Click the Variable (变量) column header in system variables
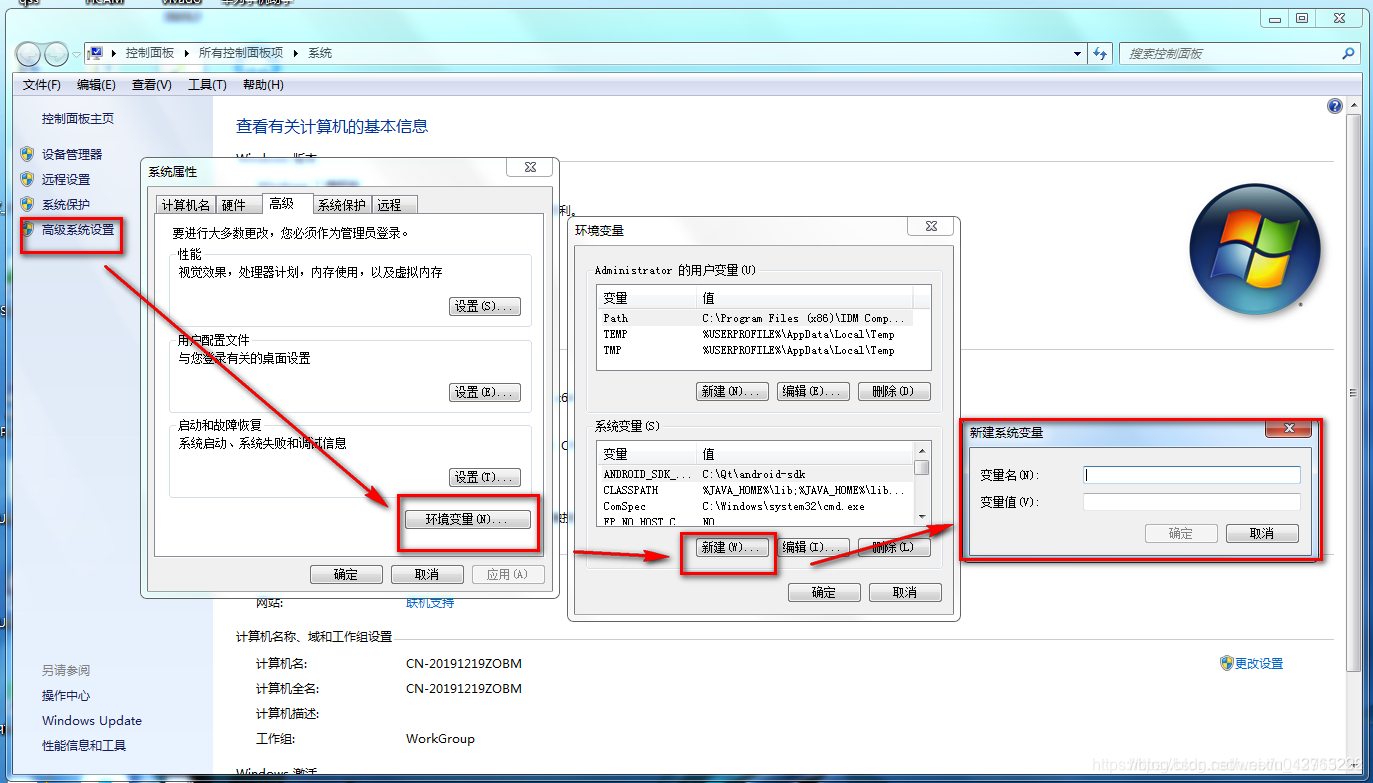 tap(647, 453)
